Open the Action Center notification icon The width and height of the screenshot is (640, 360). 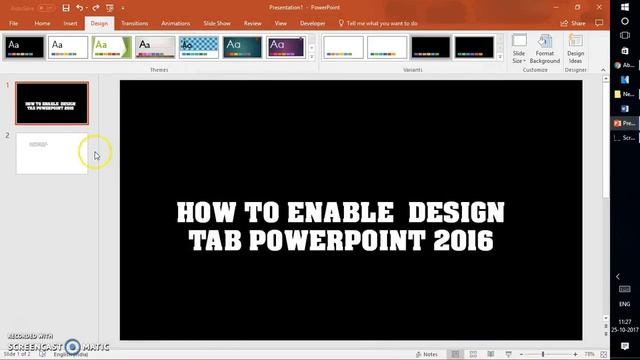(x=625, y=346)
